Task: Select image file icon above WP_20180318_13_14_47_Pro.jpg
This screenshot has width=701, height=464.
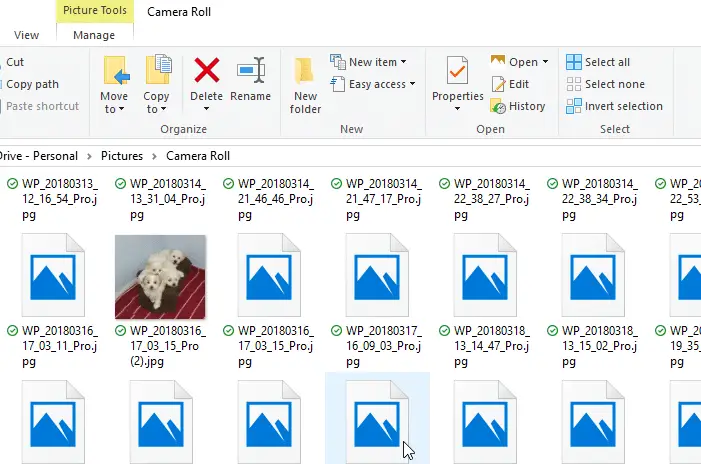Action: pyautogui.click(x=485, y=275)
